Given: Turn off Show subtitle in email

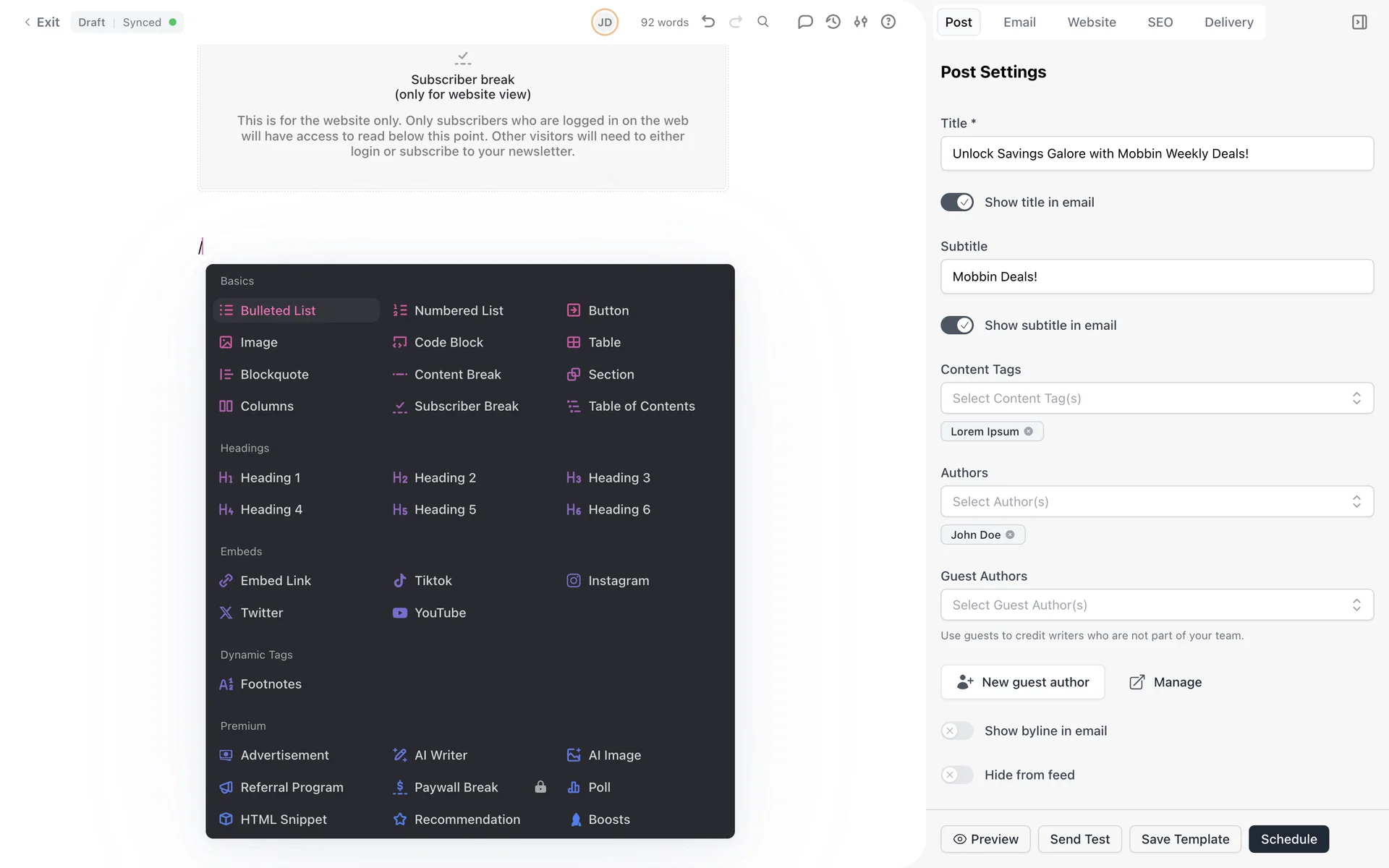Looking at the screenshot, I should [x=956, y=325].
